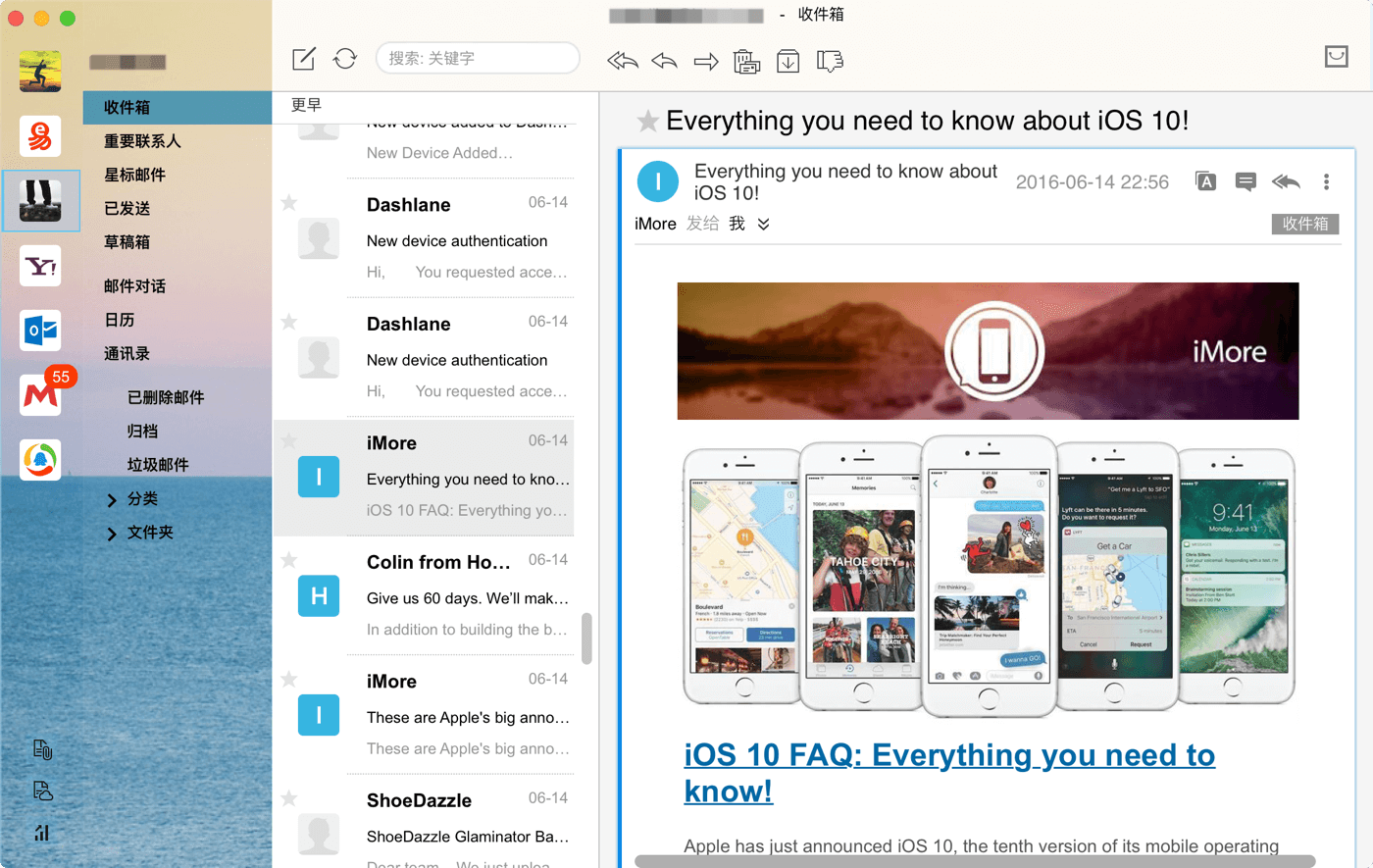Viewport: 1373px width, 868px height.
Task: Open the 已发送 sent folder
Action: 127,208
